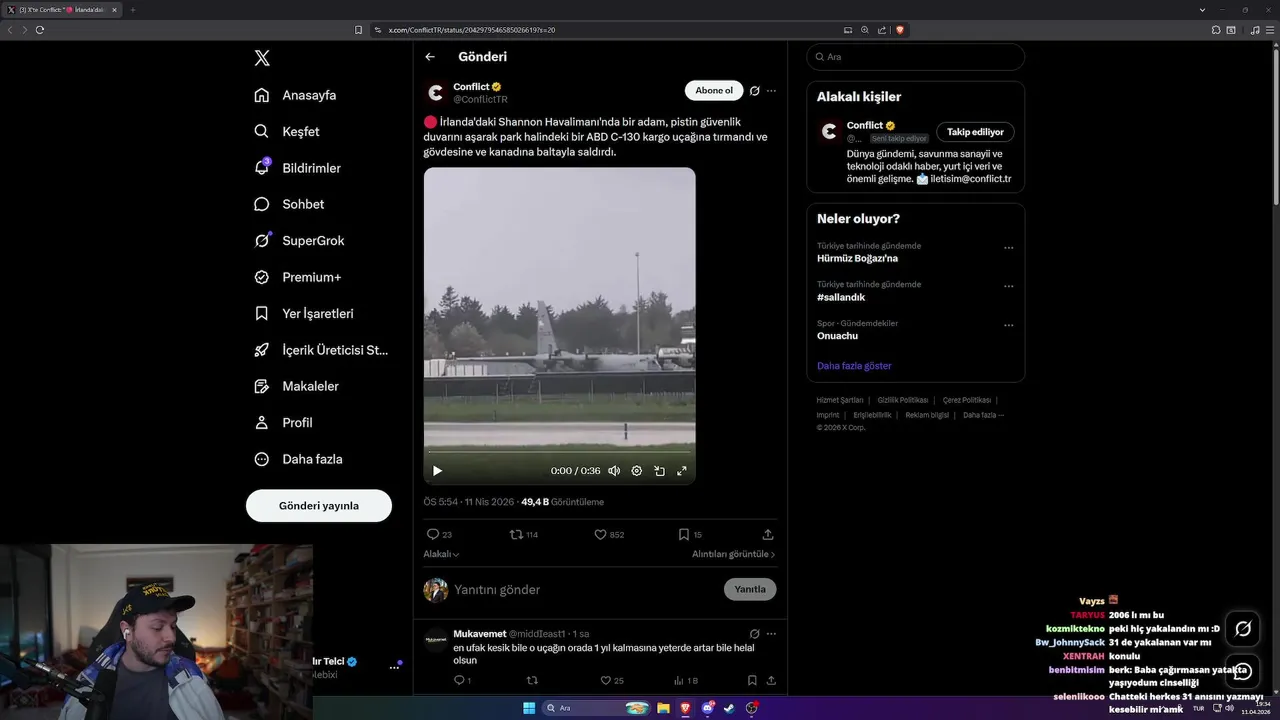Click Grok icon next to Abone ol
This screenshot has height=720, width=1280.
755,91
